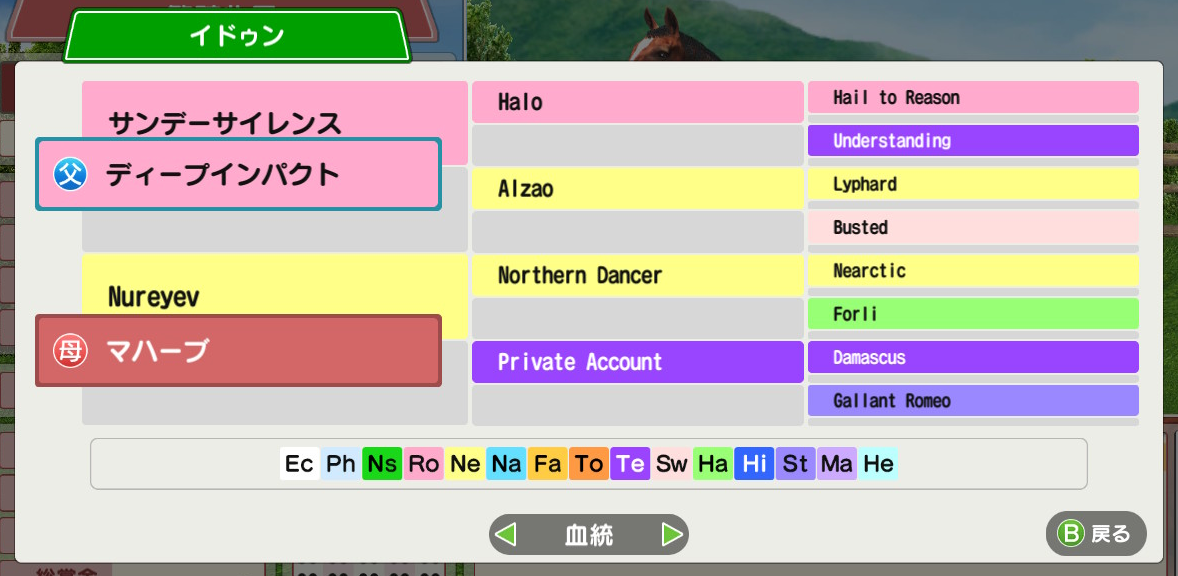The width and height of the screenshot is (1178, 576).
Task: Click the Ph bloodline color swatch
Action: [x=341, y=464]
